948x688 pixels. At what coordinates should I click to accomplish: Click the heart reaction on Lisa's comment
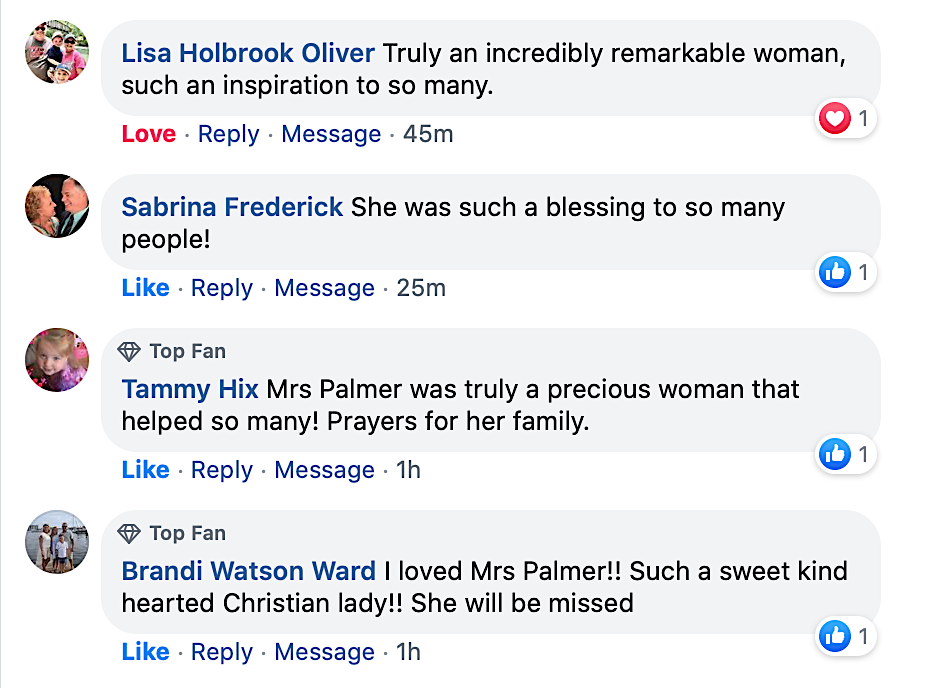point(834,120)
